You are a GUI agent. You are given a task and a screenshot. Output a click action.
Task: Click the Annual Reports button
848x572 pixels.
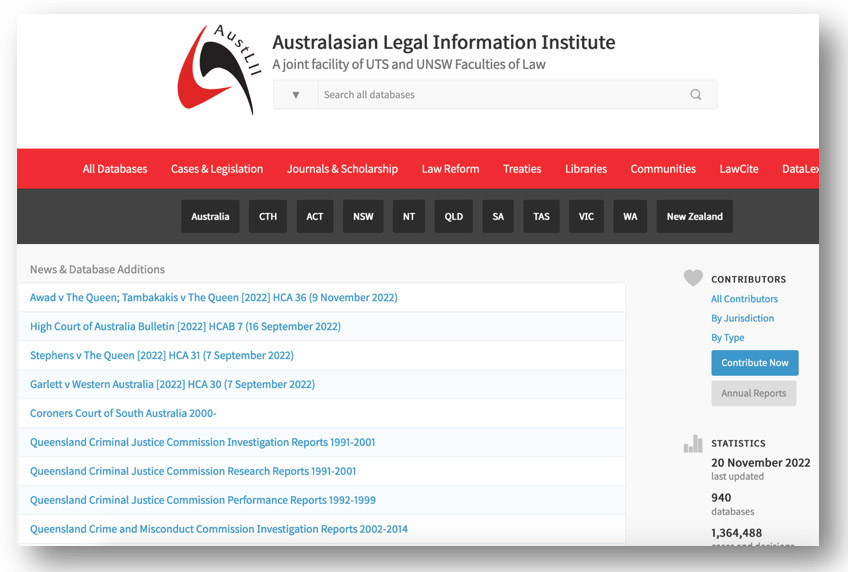point(754,394)
